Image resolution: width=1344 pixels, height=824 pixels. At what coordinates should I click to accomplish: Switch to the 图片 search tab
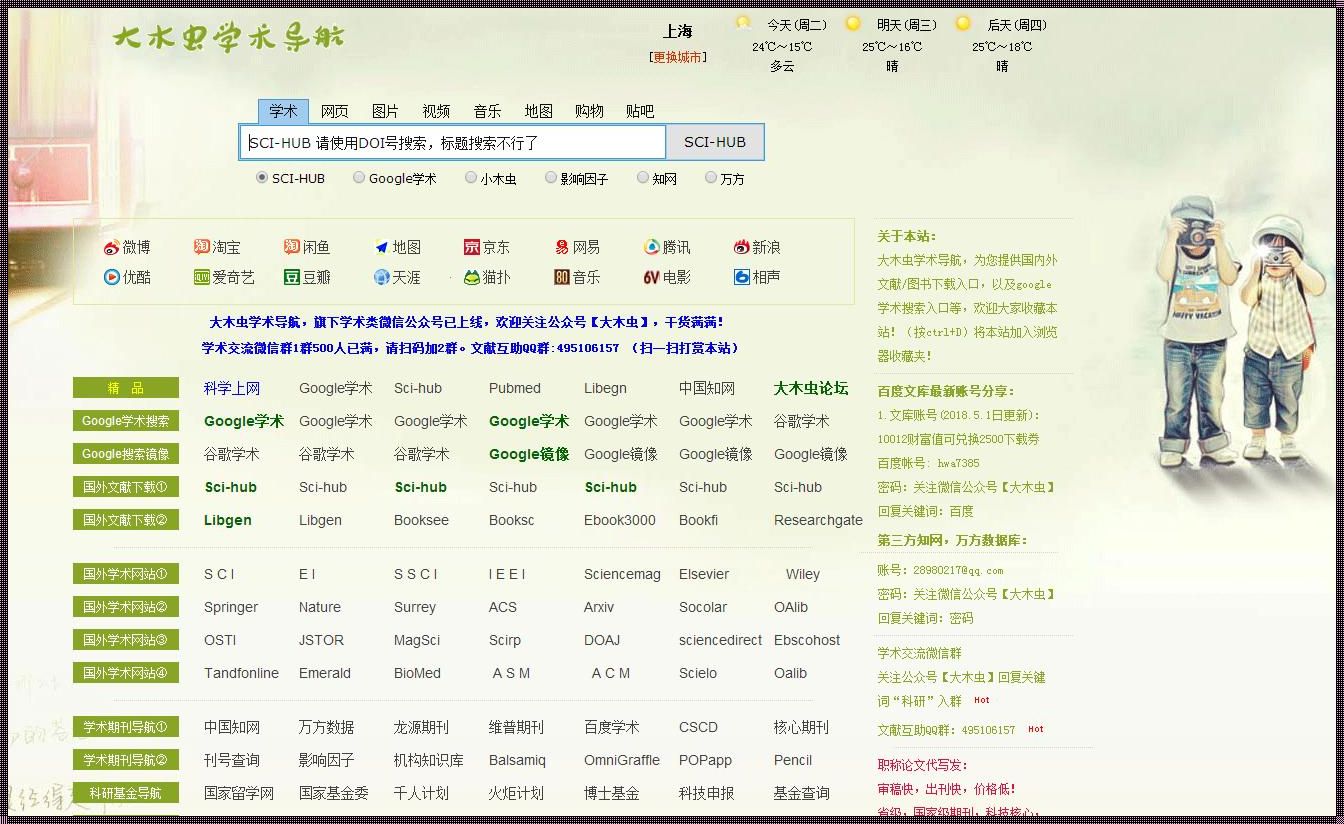coord(385,111)
